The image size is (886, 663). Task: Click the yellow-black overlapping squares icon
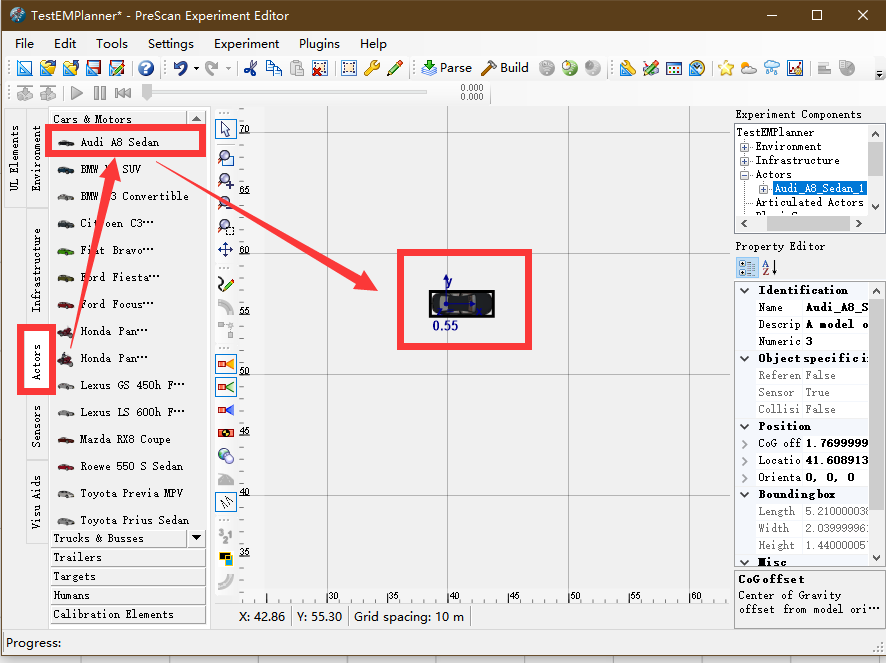point(225,559)
